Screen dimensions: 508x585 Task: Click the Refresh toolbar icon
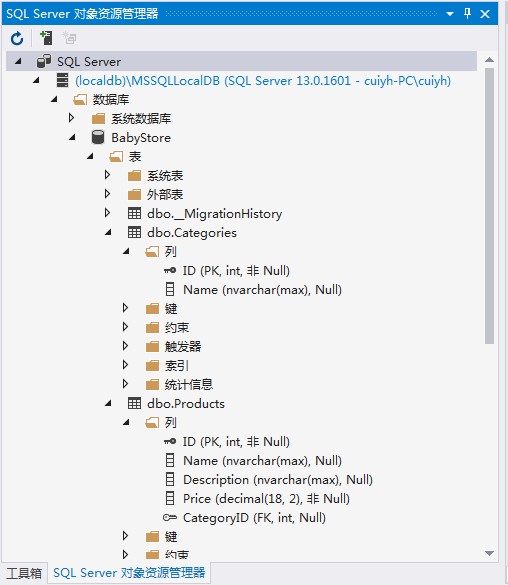pyautogui.click(x=17, y=38)
